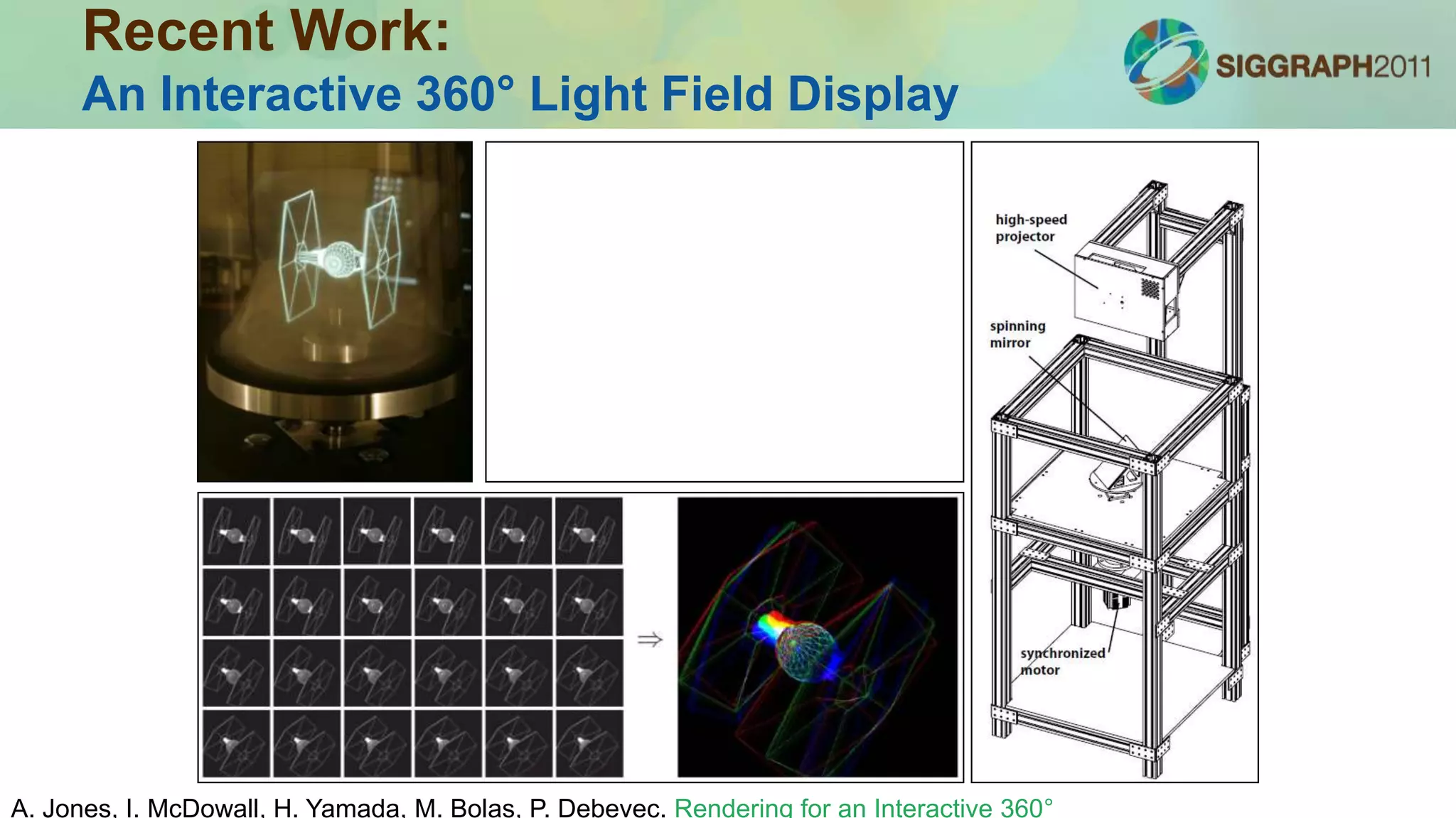
Task: Click the blue 'An Interactive 360° Light Field Display' title
Action: 520,95
